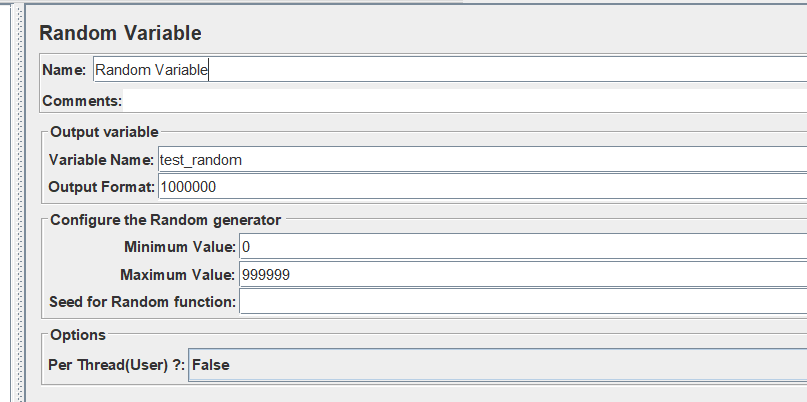Click the Comments: label
Screen dimensions: 807x402
(82, 101)
